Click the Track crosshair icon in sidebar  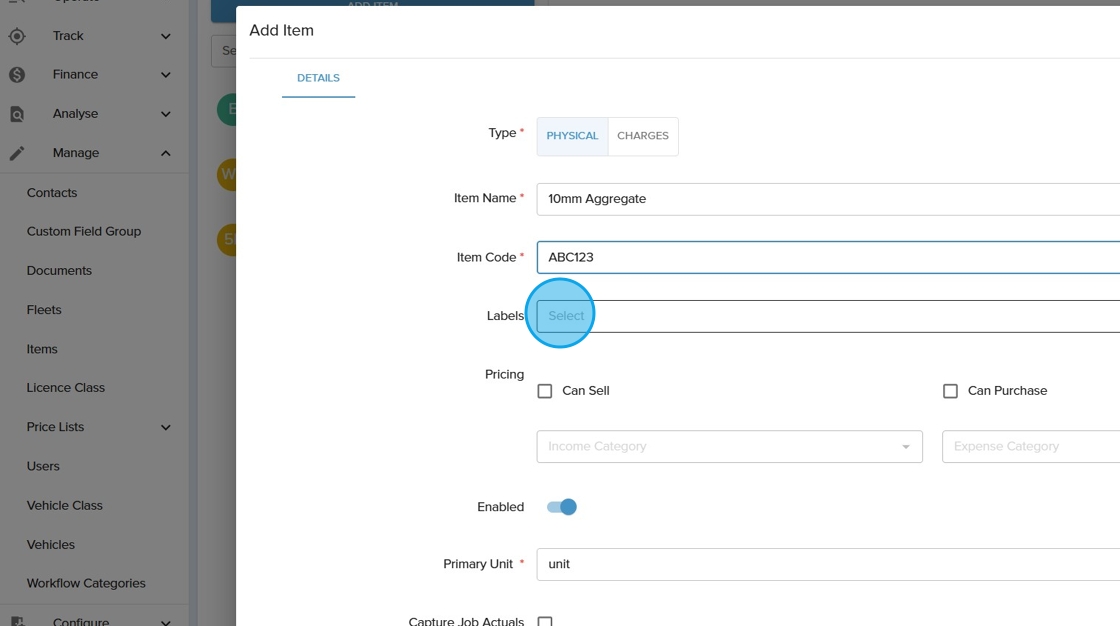17,36
